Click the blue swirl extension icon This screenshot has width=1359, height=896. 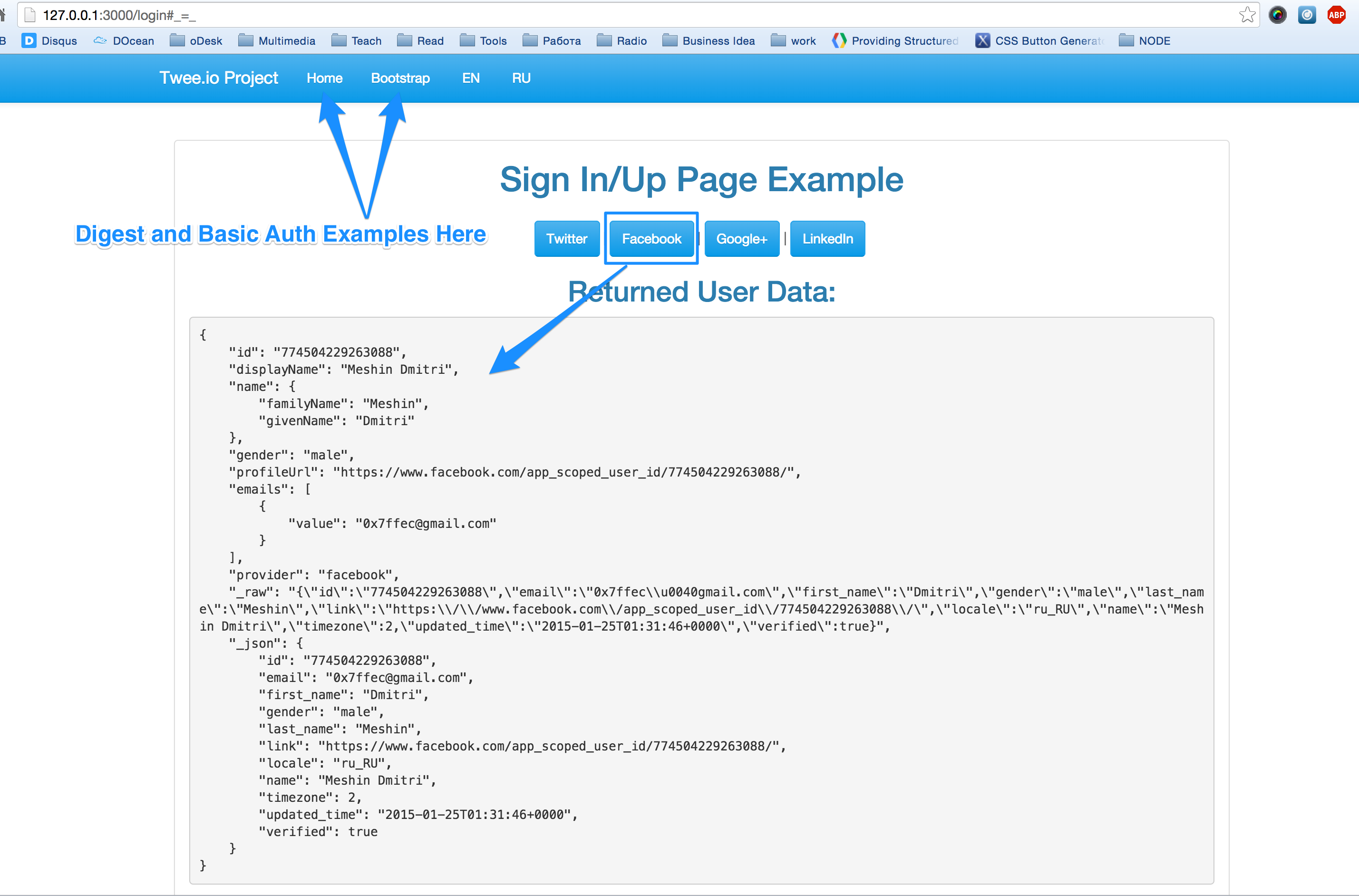pyautogui.click(x=1306, y=15)
